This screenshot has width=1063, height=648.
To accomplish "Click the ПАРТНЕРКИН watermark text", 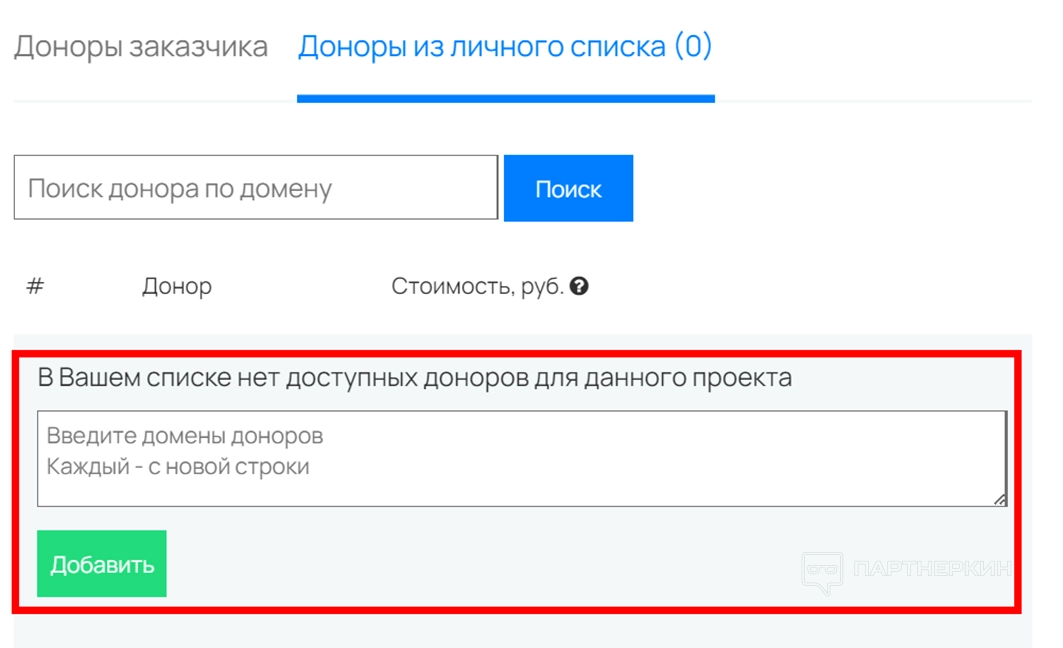I will 930,569.
